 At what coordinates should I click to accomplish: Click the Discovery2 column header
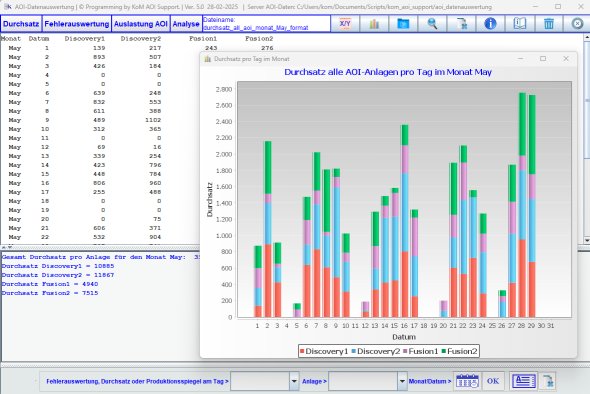pyautogui.click(x=141, y=38)
